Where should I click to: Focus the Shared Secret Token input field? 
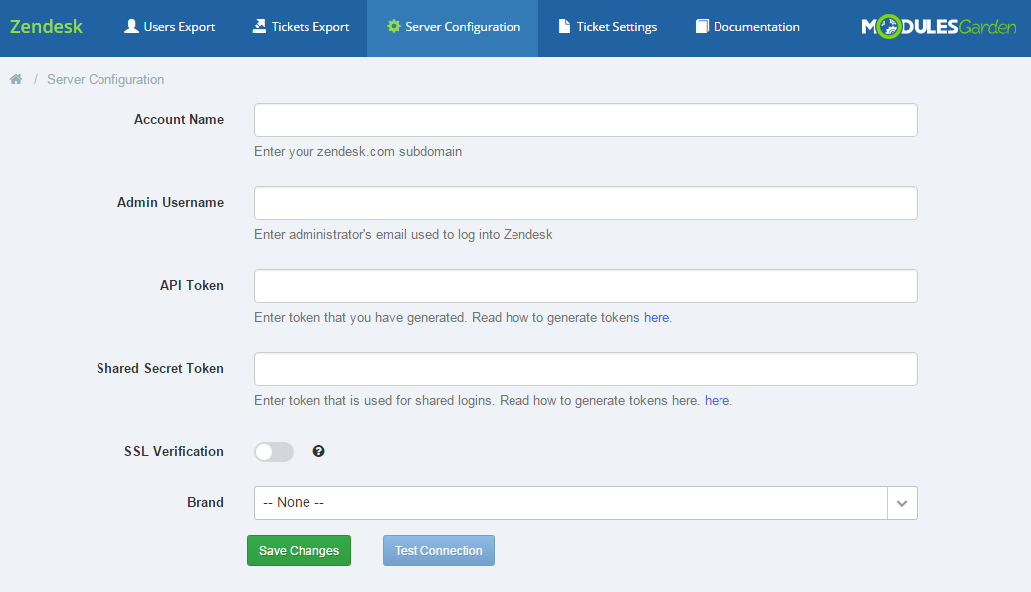coord(586,369)
